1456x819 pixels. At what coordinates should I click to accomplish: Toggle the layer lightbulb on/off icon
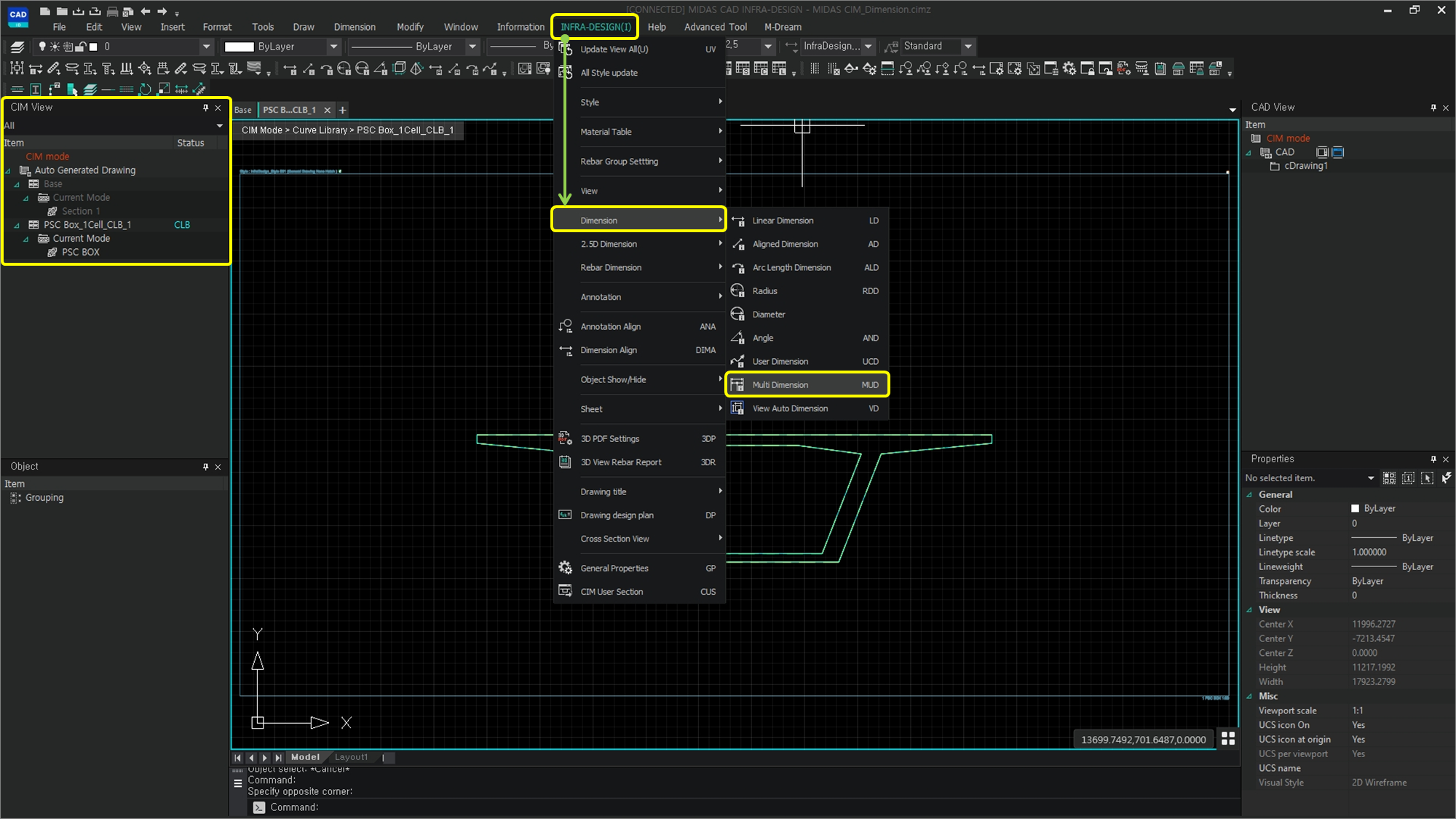tap(42, 47)
